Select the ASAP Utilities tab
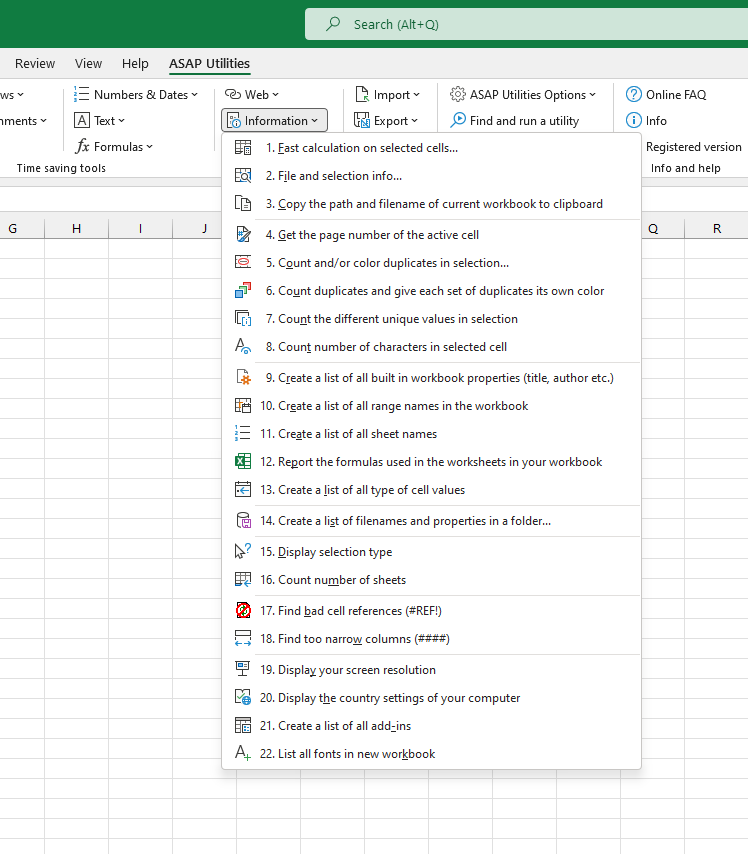The width and height of the screenshot is (748, 854). (x=209, y=64)
